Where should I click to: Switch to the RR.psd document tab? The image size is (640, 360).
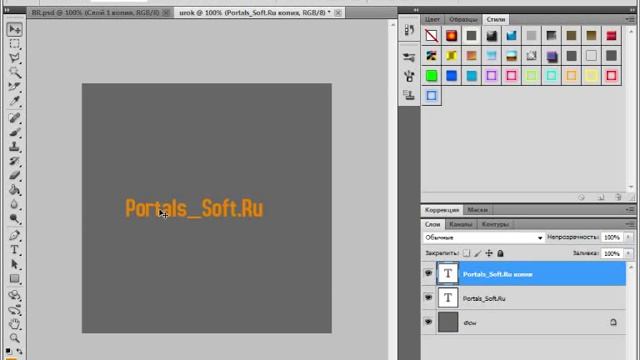[x=96, y=13]
